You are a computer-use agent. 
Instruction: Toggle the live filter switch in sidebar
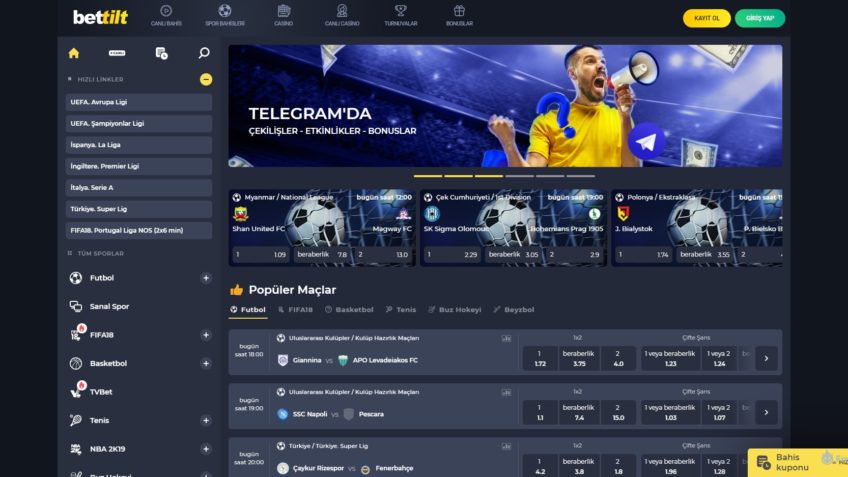tap(117, 53)
